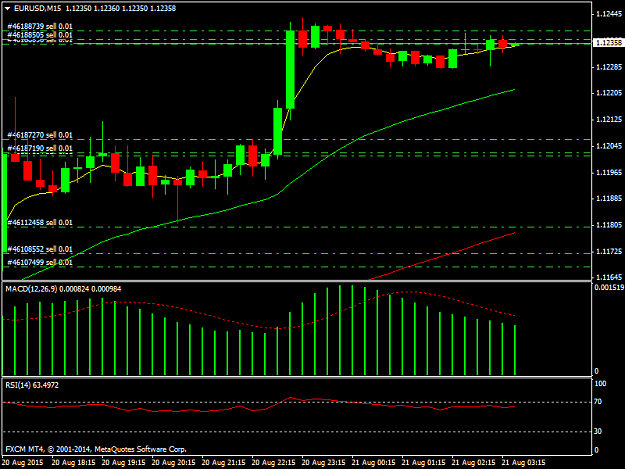Select order label #46187270 sell 0.01
Image resolution: width=625 pixels, height=469 pixels.
[40, 135]
